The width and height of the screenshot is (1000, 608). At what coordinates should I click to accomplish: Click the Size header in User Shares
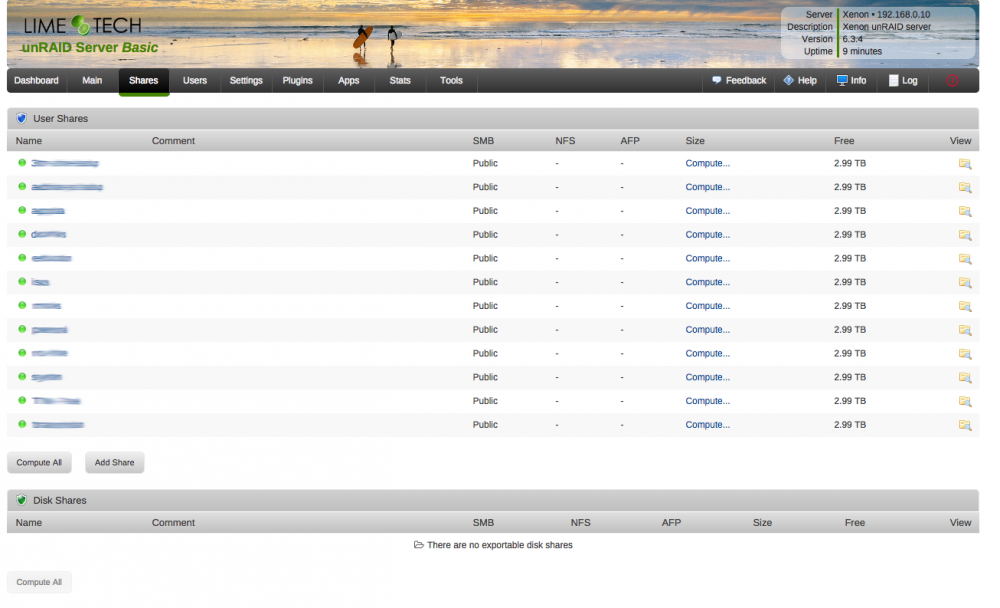(x=695, y=141)
